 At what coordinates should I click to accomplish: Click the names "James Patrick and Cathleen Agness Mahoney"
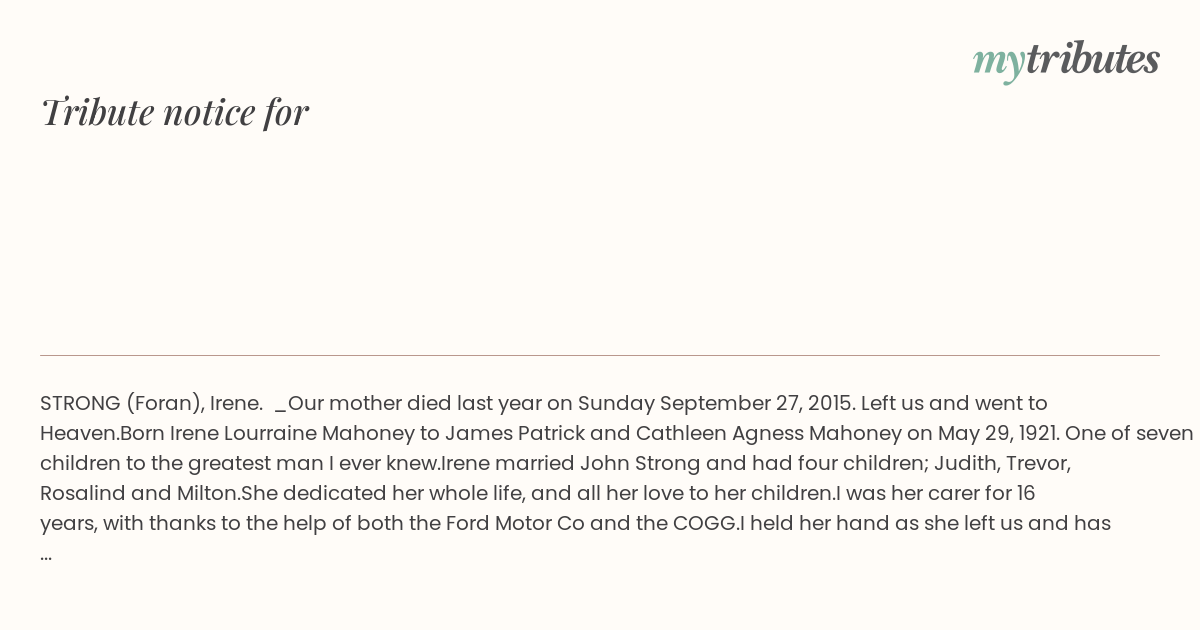(673, 433)
